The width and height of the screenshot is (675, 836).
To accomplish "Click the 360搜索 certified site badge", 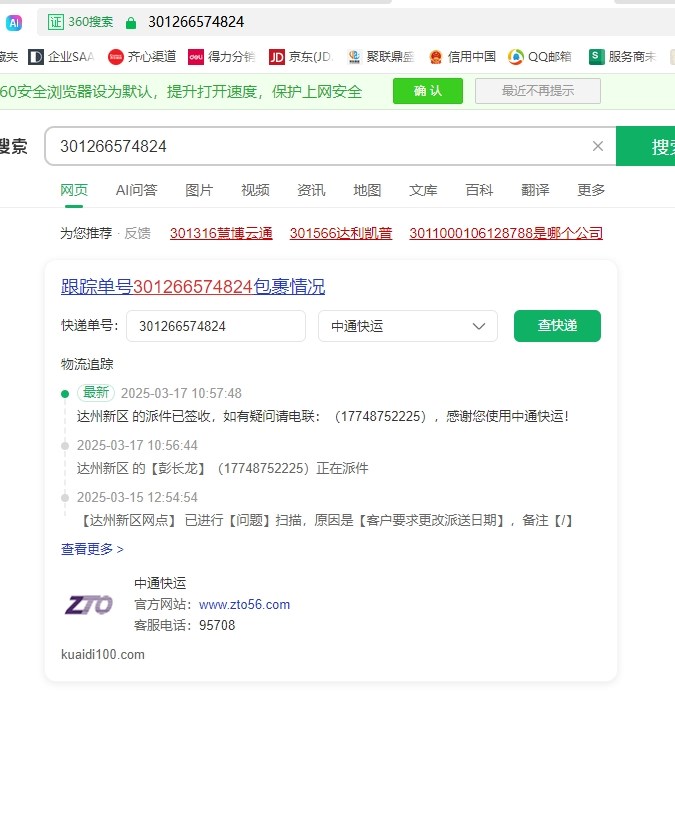I will pos(81,22).
